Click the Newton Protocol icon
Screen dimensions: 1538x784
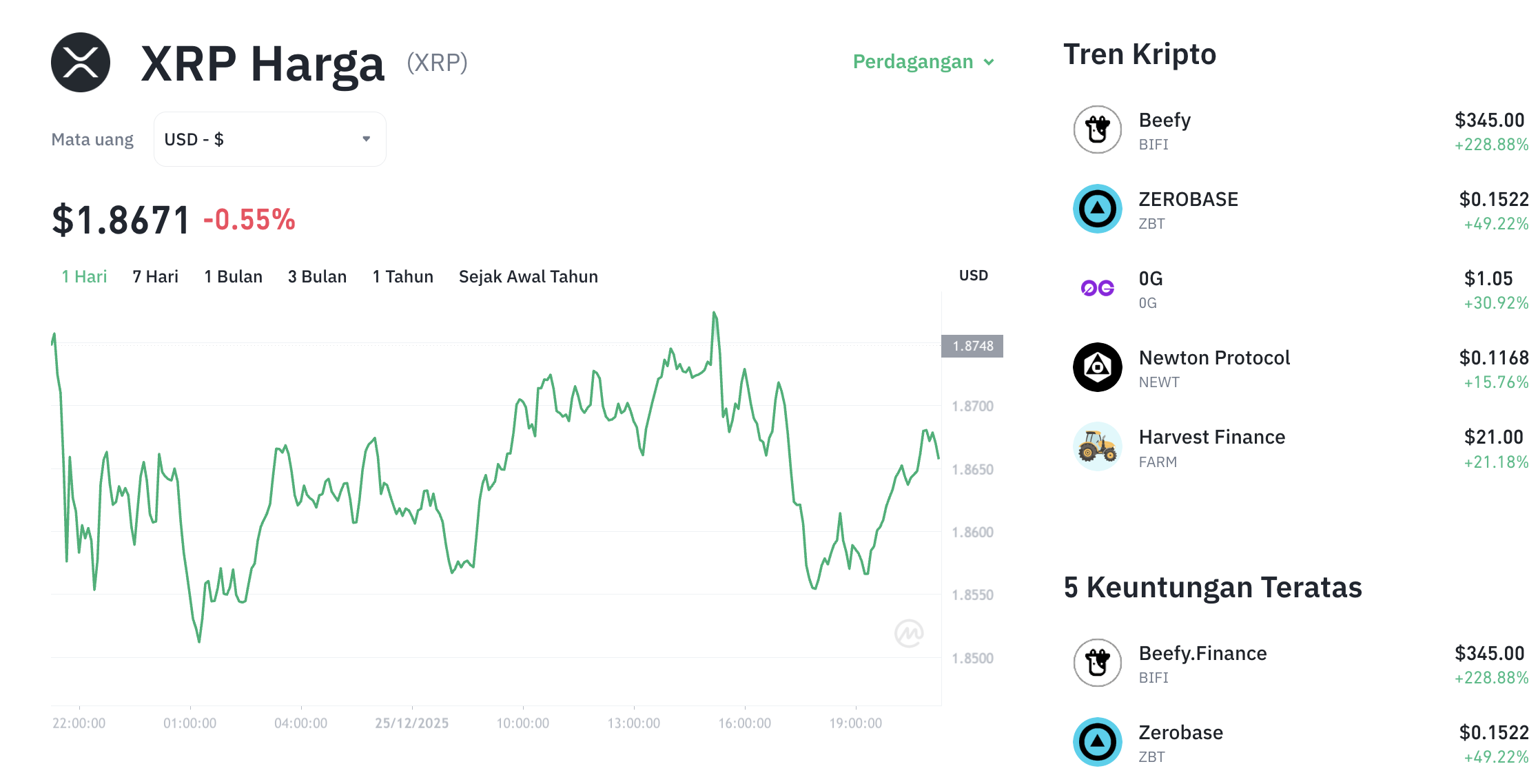coord(1097,367)
